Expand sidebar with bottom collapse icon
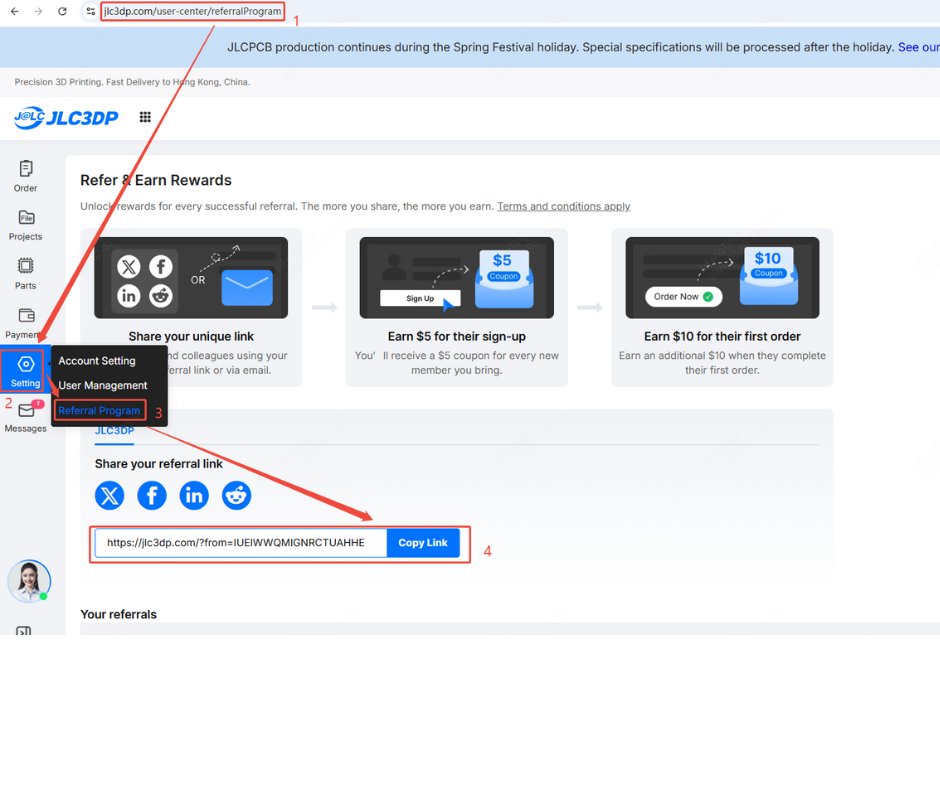 [23, 630]
